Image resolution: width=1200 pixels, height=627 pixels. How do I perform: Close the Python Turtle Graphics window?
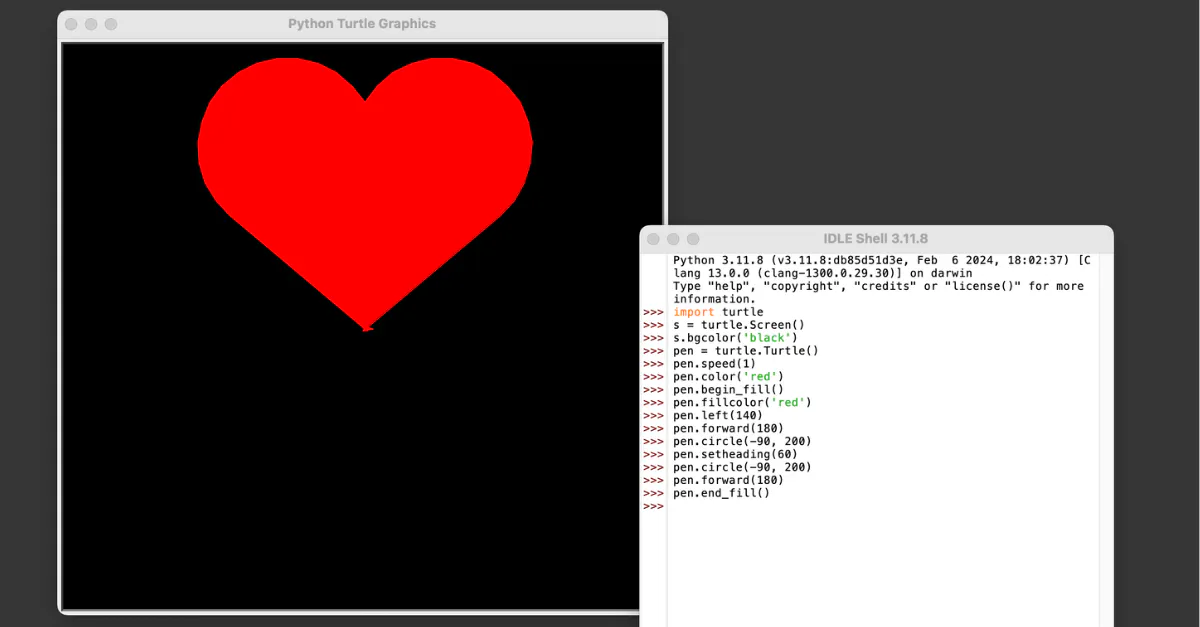pos(71,24)
